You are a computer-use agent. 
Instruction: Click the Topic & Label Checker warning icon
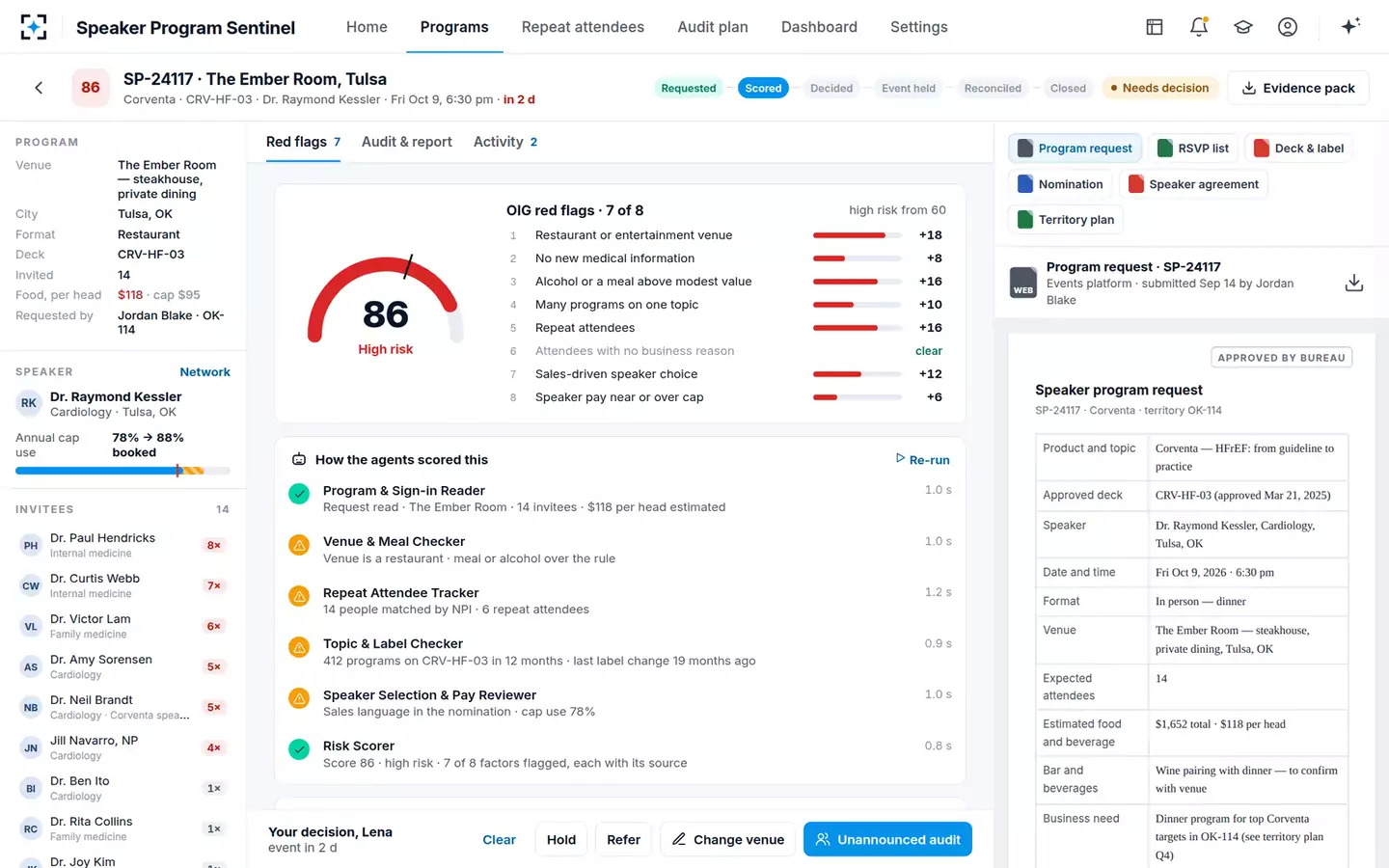(300, 647)
